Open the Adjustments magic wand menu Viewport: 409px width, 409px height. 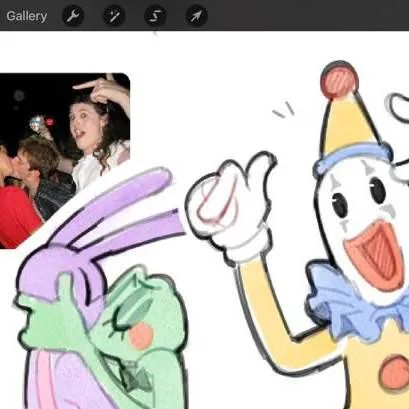114,16
